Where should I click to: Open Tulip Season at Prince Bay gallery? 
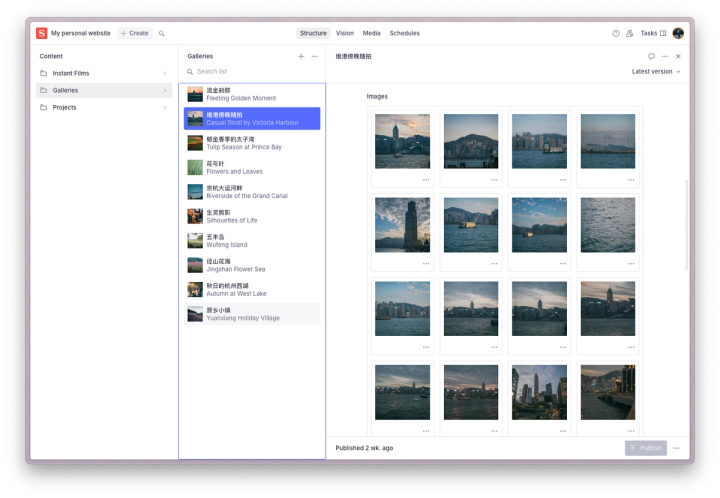coord(252,143)
